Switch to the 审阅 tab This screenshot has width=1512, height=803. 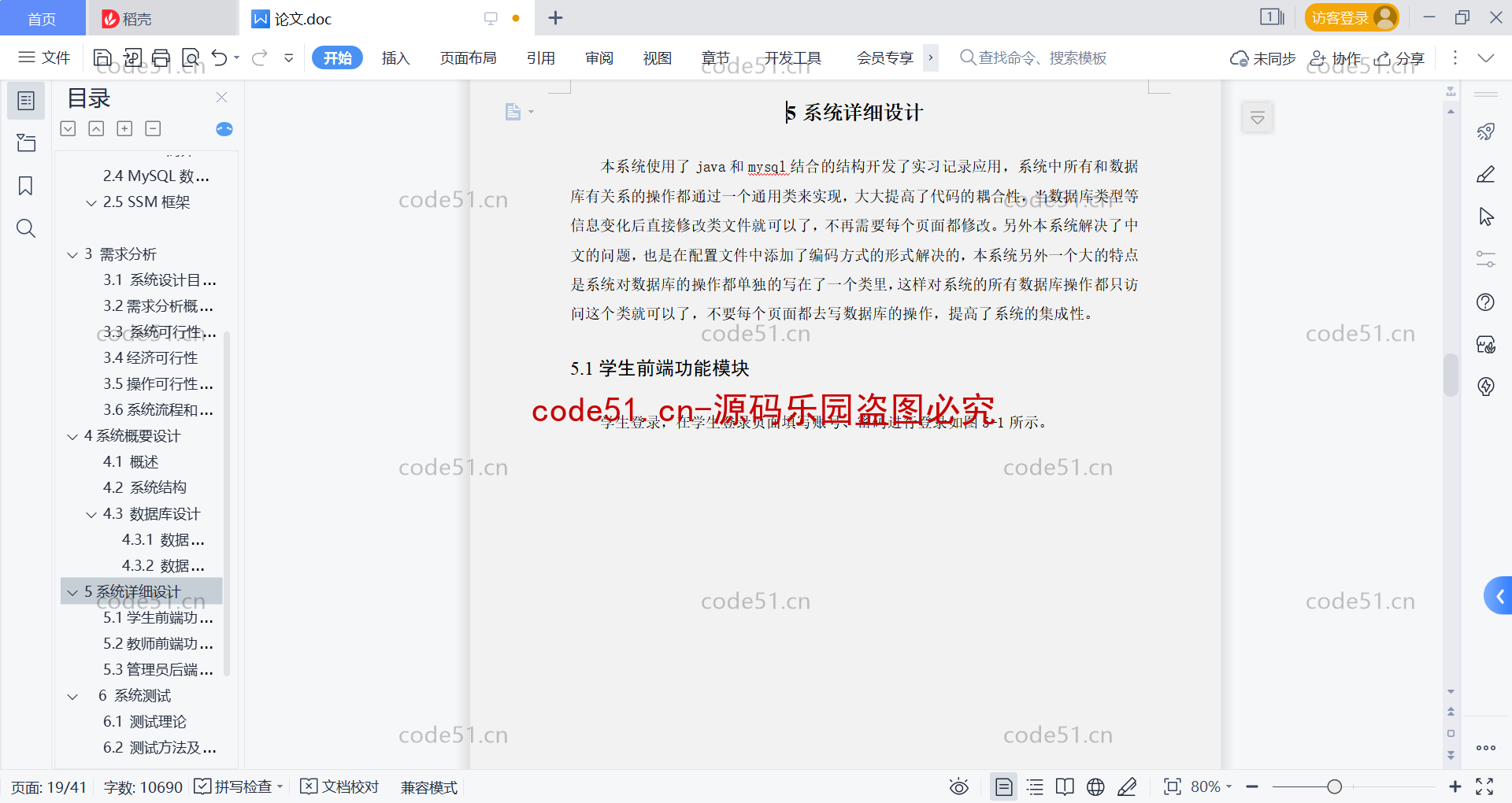(x=599, y=57)
